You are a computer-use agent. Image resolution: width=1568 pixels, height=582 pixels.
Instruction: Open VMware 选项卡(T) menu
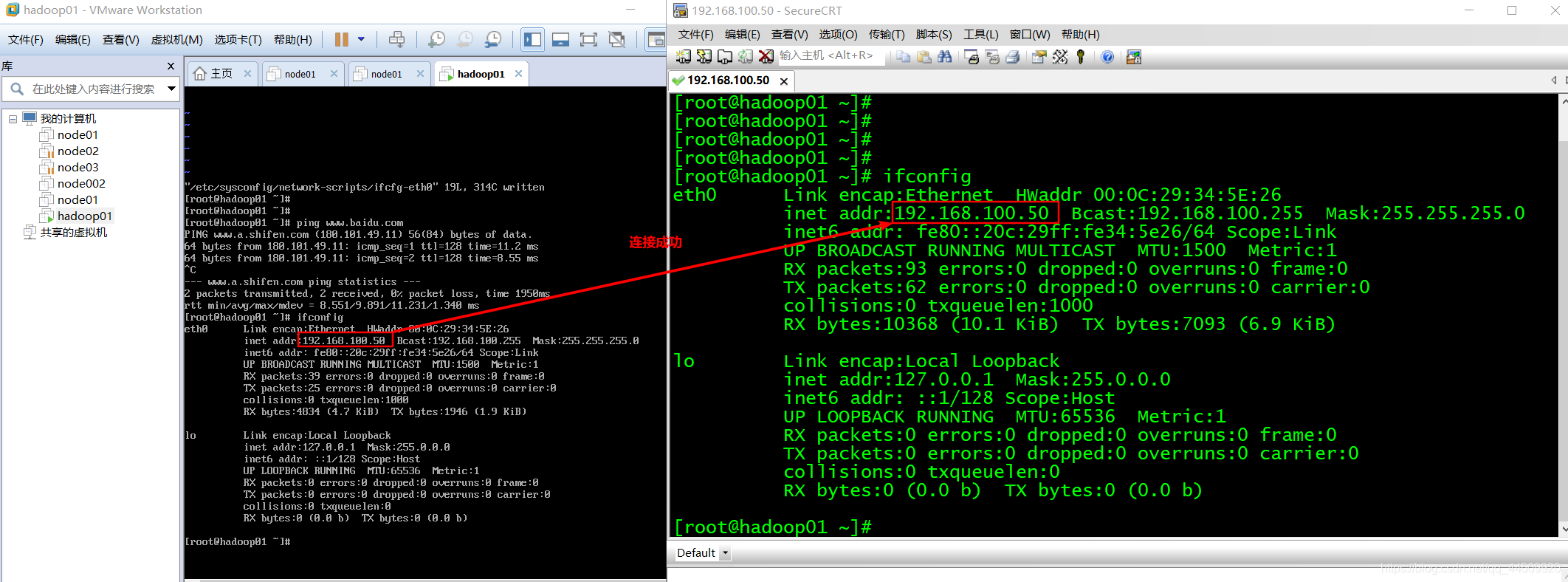238,39
